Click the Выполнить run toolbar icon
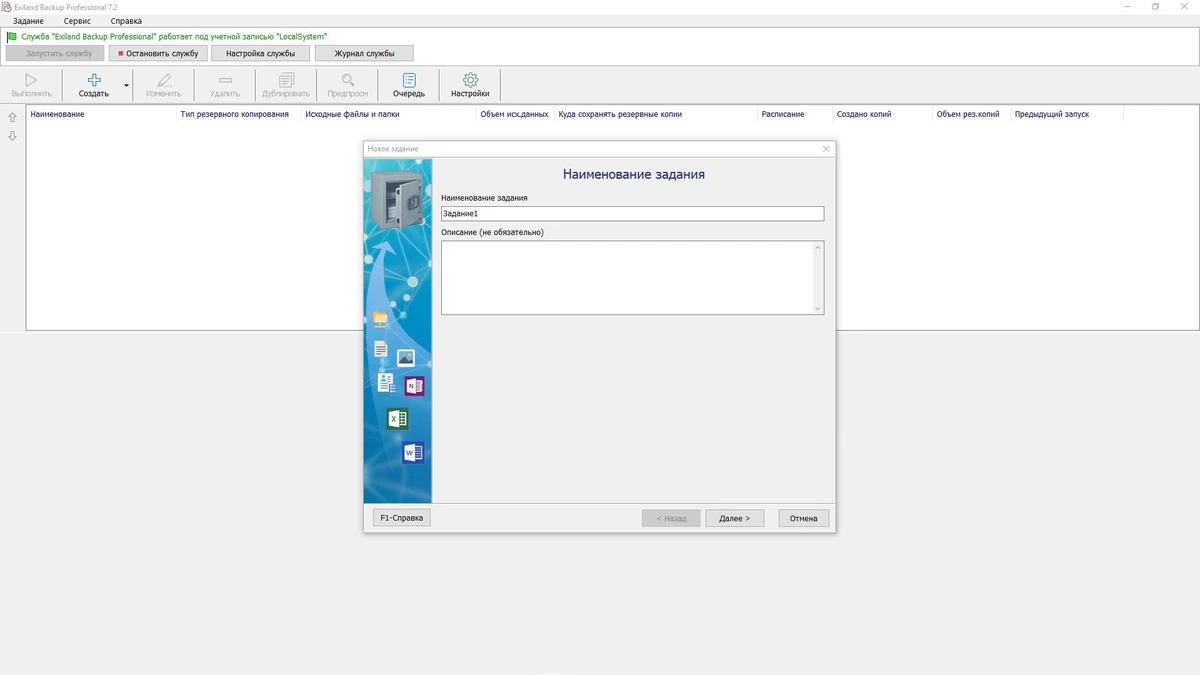 pyautogui.click(x=31, y=85)
